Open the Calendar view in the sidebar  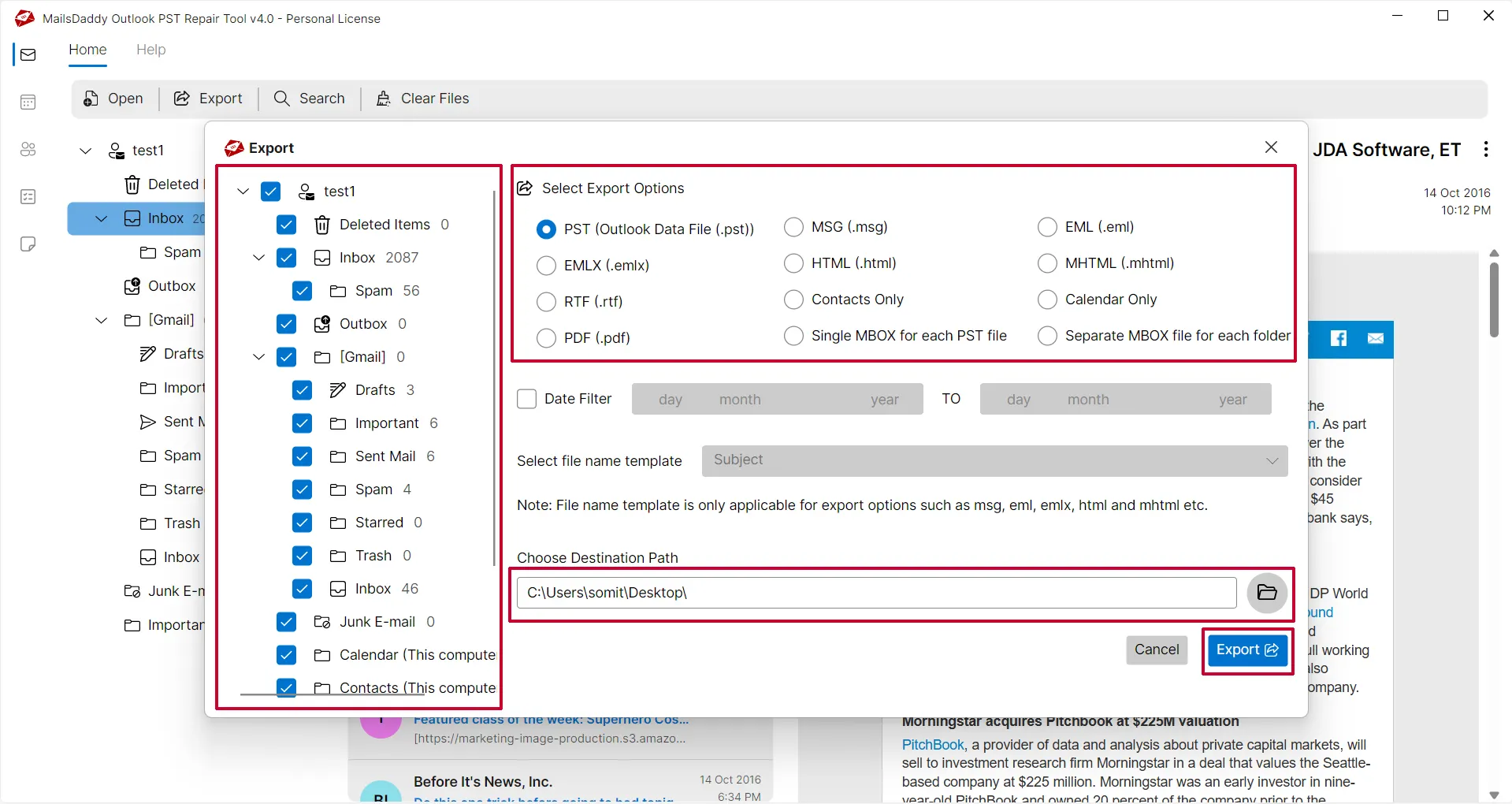coord(28,102)
